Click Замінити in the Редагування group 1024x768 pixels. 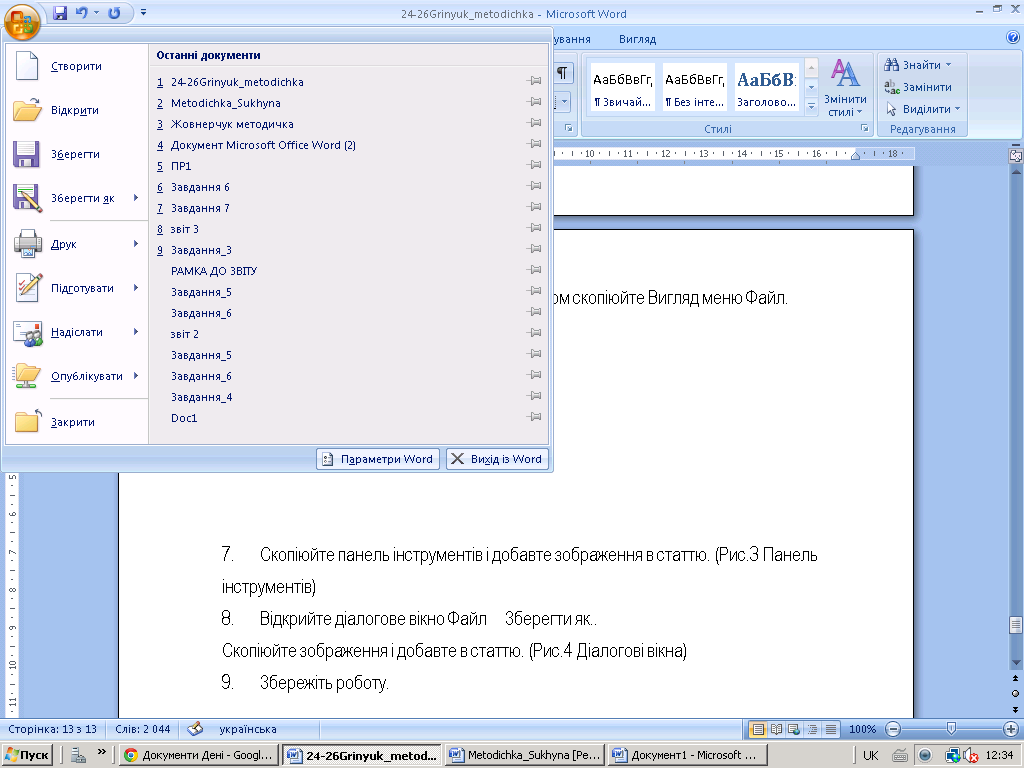point(918,87)
